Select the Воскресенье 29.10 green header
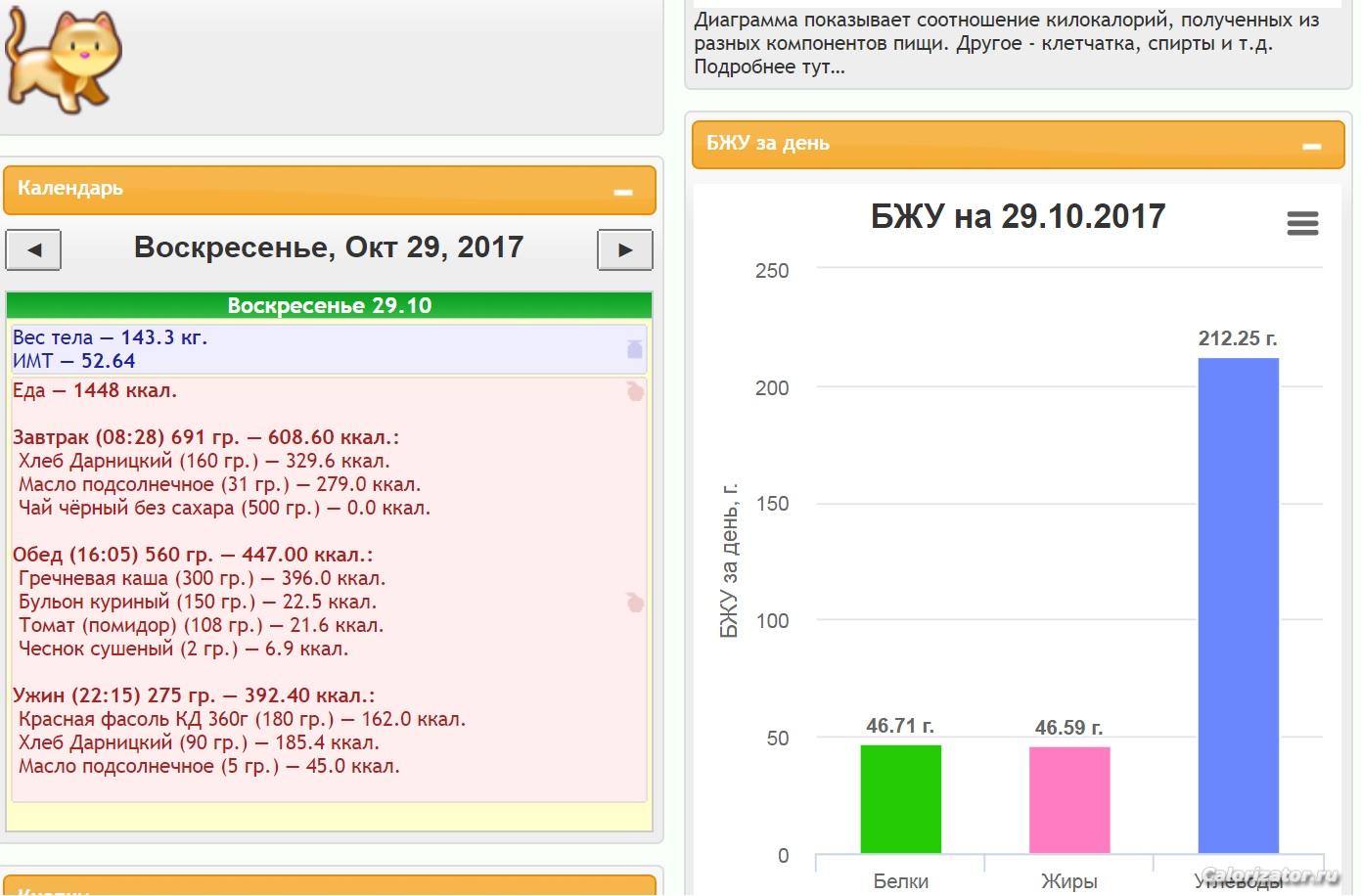Image resolution: width=1361 pixels, height=896 pixels. click(x=329, y=305)
